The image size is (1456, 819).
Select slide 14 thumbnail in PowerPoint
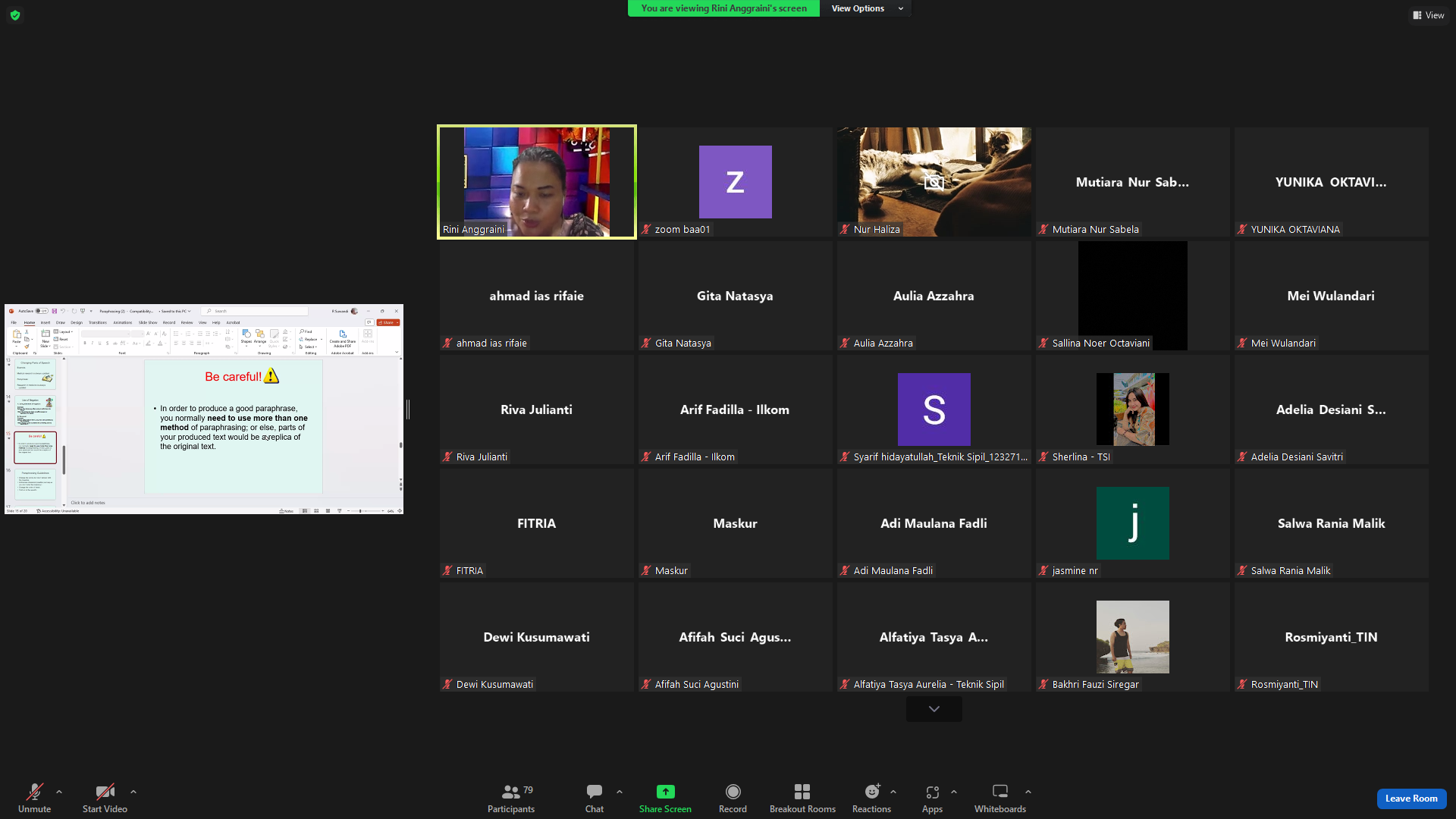click(x=36, y=411)
